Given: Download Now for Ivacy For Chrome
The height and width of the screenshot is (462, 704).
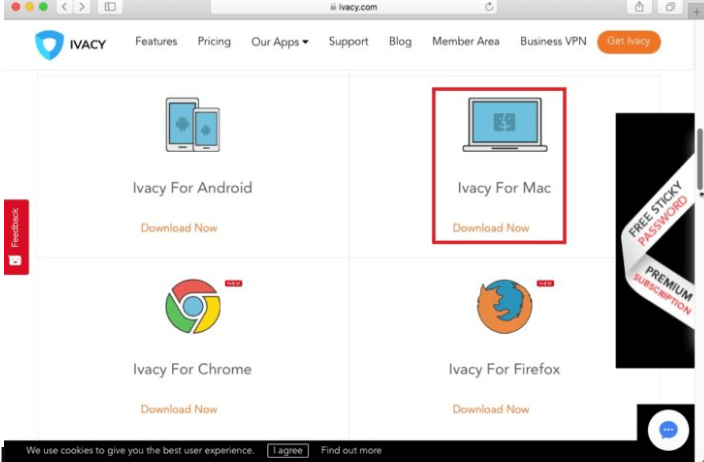Looking at the screenshot, I should pyautogui.click(x=179, y=409).
